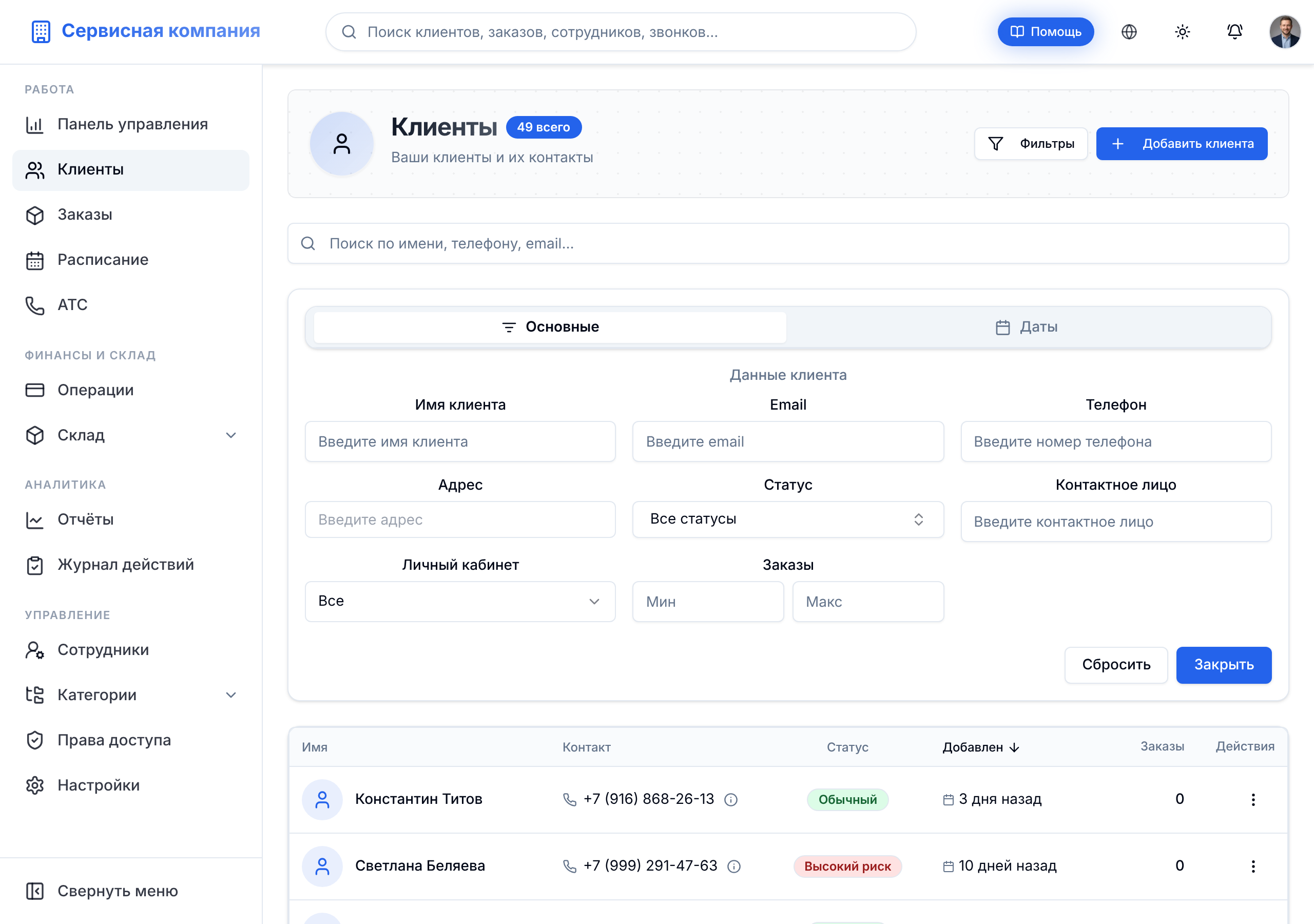Image resolution: width=1314 pixels, height=924 pixels.
Task: Switch to the Даты tab
Action: click(x=1027, y=328)
